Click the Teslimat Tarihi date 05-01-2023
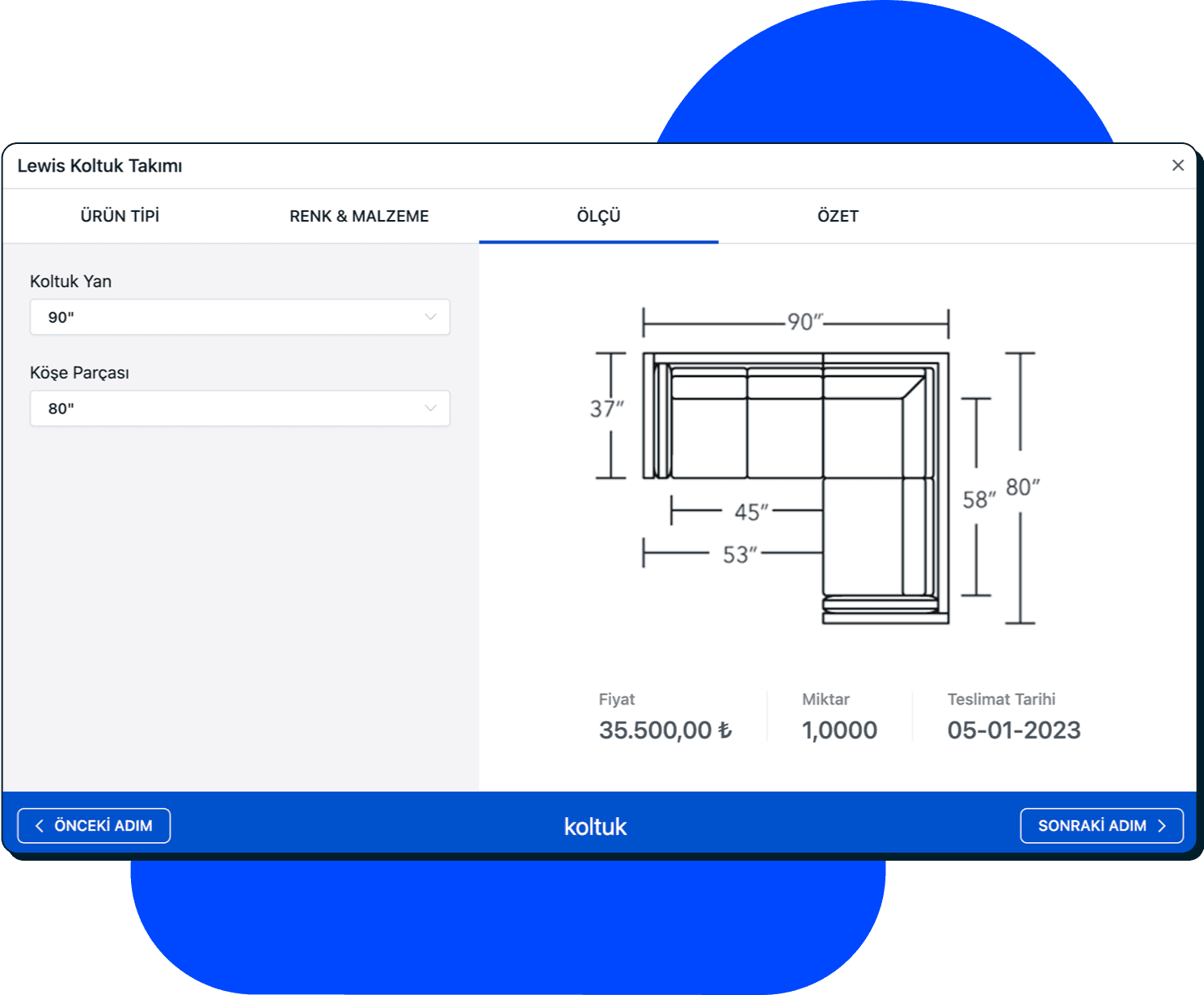Image resolution: width=1204 pixels, height=995 pixels. coord(1014,730)
